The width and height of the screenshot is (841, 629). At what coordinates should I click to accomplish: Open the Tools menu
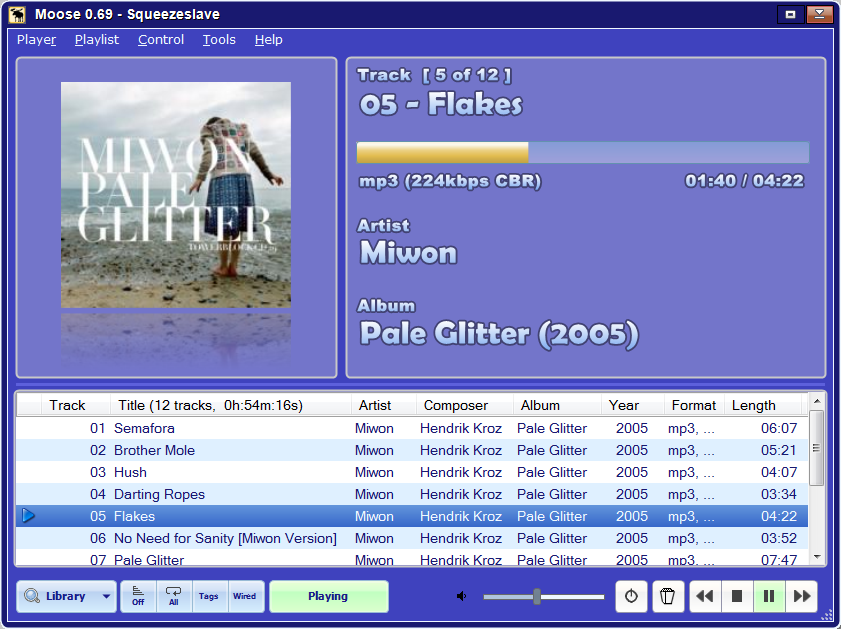[219, 40]
